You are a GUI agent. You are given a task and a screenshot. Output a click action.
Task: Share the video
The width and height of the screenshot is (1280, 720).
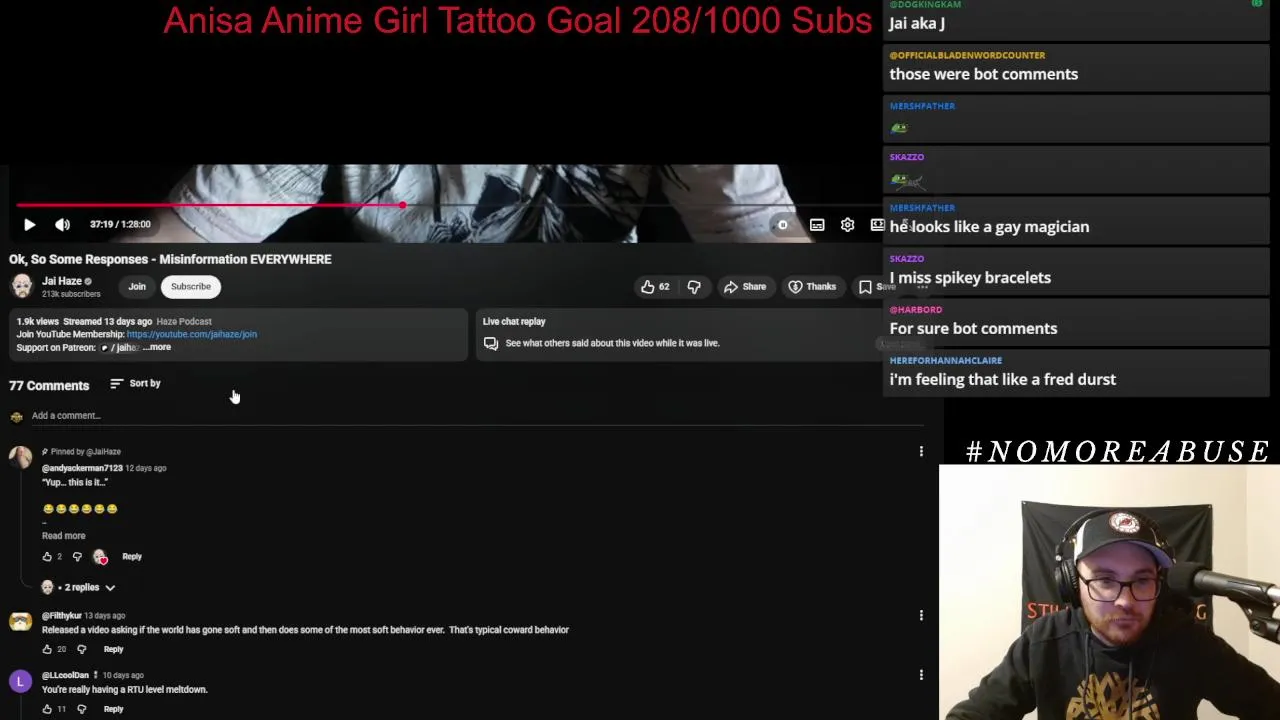pyautogui.click(x=745, y=287)
